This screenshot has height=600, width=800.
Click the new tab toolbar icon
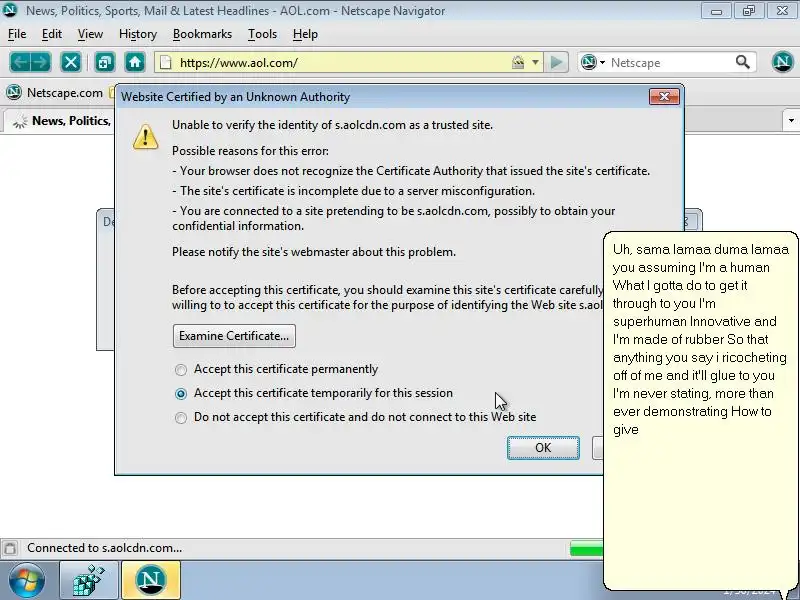[105, 63]
